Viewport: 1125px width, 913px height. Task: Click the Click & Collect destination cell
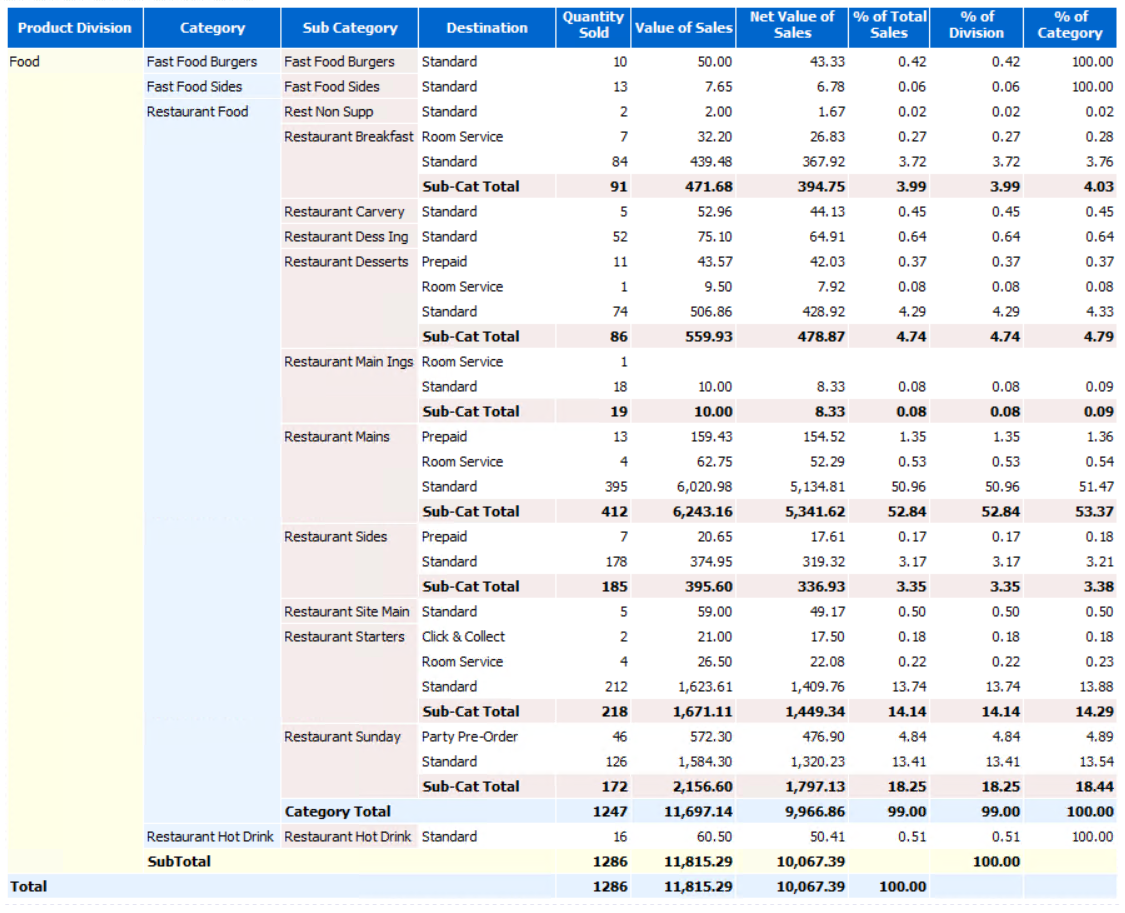point(463,637)
